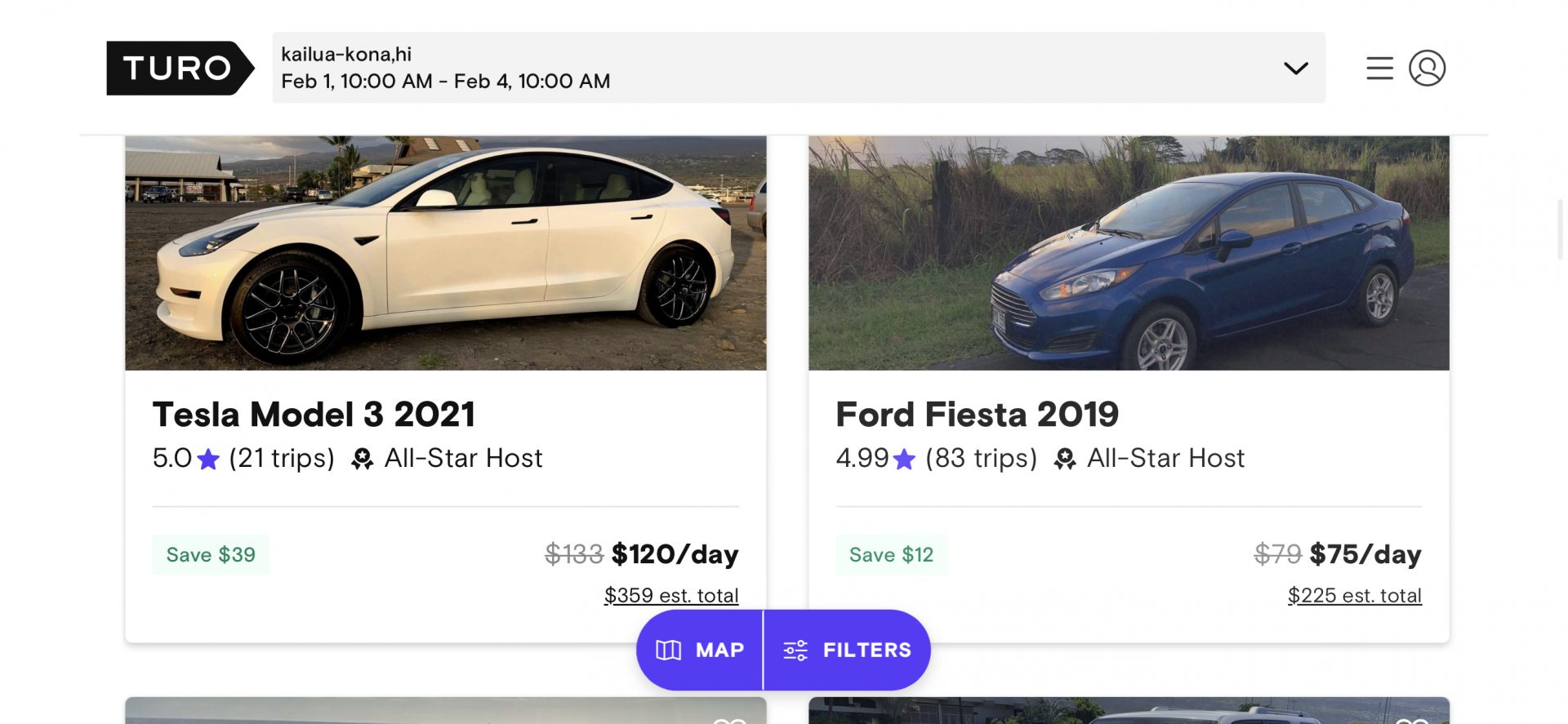1568x724 pixels.
Task: Click the Turo logo
Action: (x=180, y=68)
